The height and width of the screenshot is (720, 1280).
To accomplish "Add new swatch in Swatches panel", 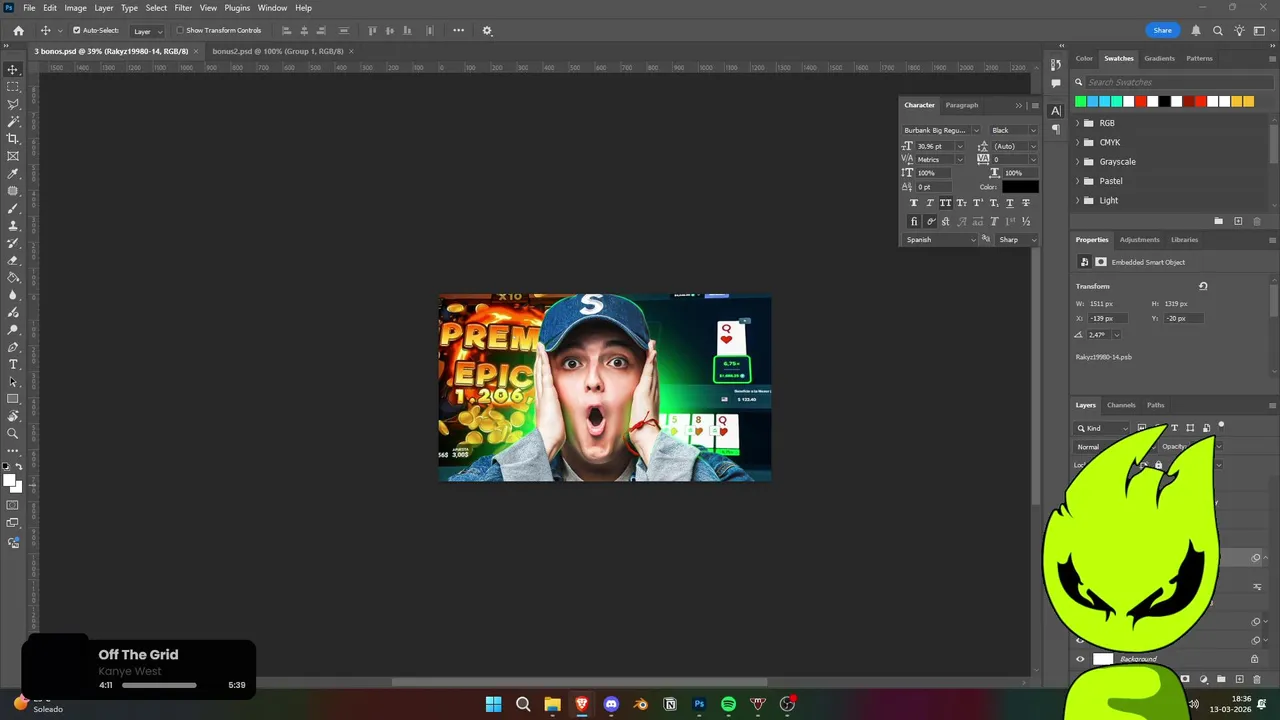I will tap(1238, 221).
